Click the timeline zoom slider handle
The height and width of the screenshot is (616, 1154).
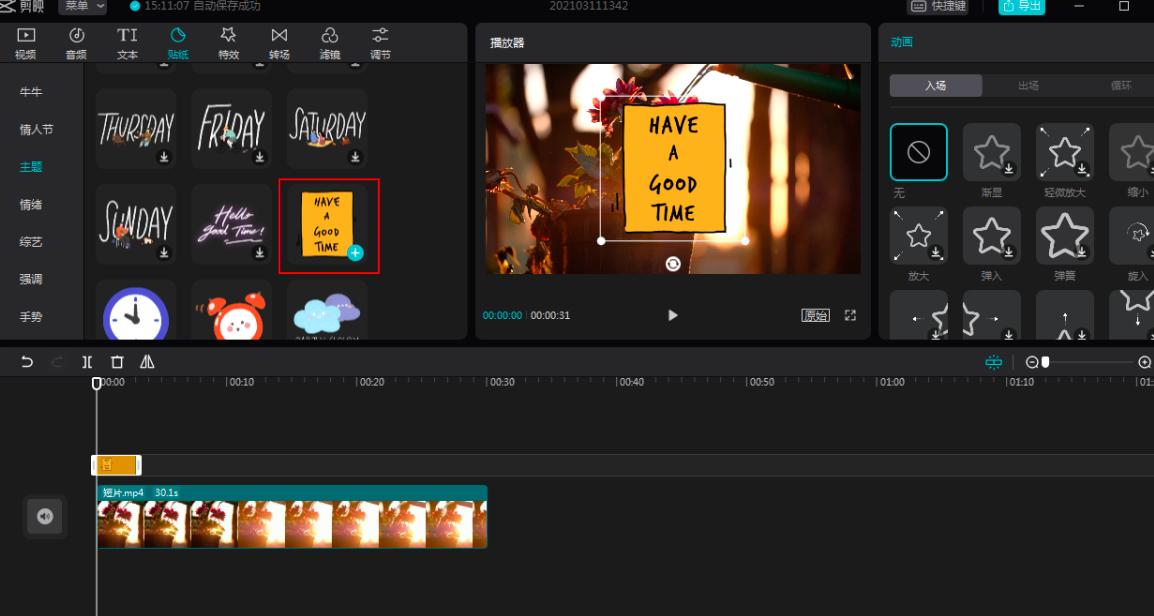(1045, 362)
